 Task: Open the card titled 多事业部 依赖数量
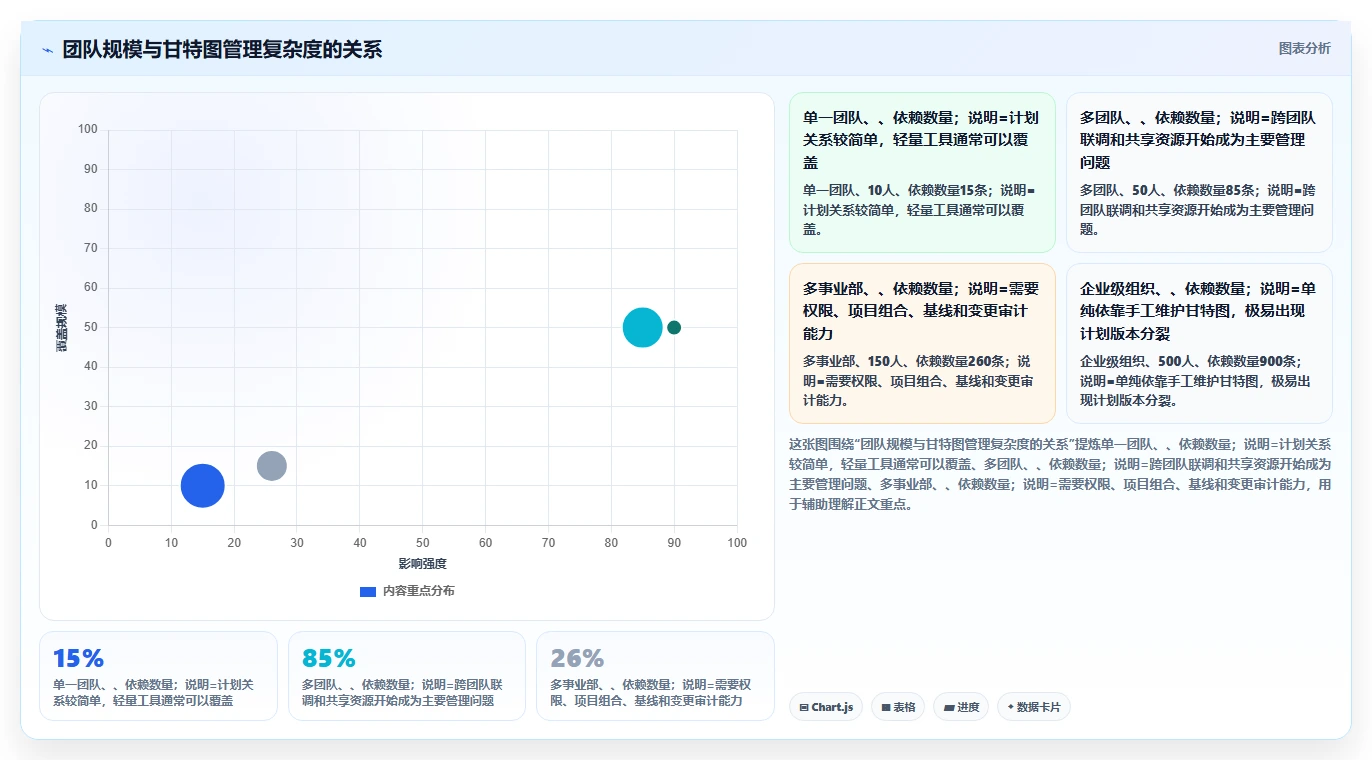(x=922, y=343)
